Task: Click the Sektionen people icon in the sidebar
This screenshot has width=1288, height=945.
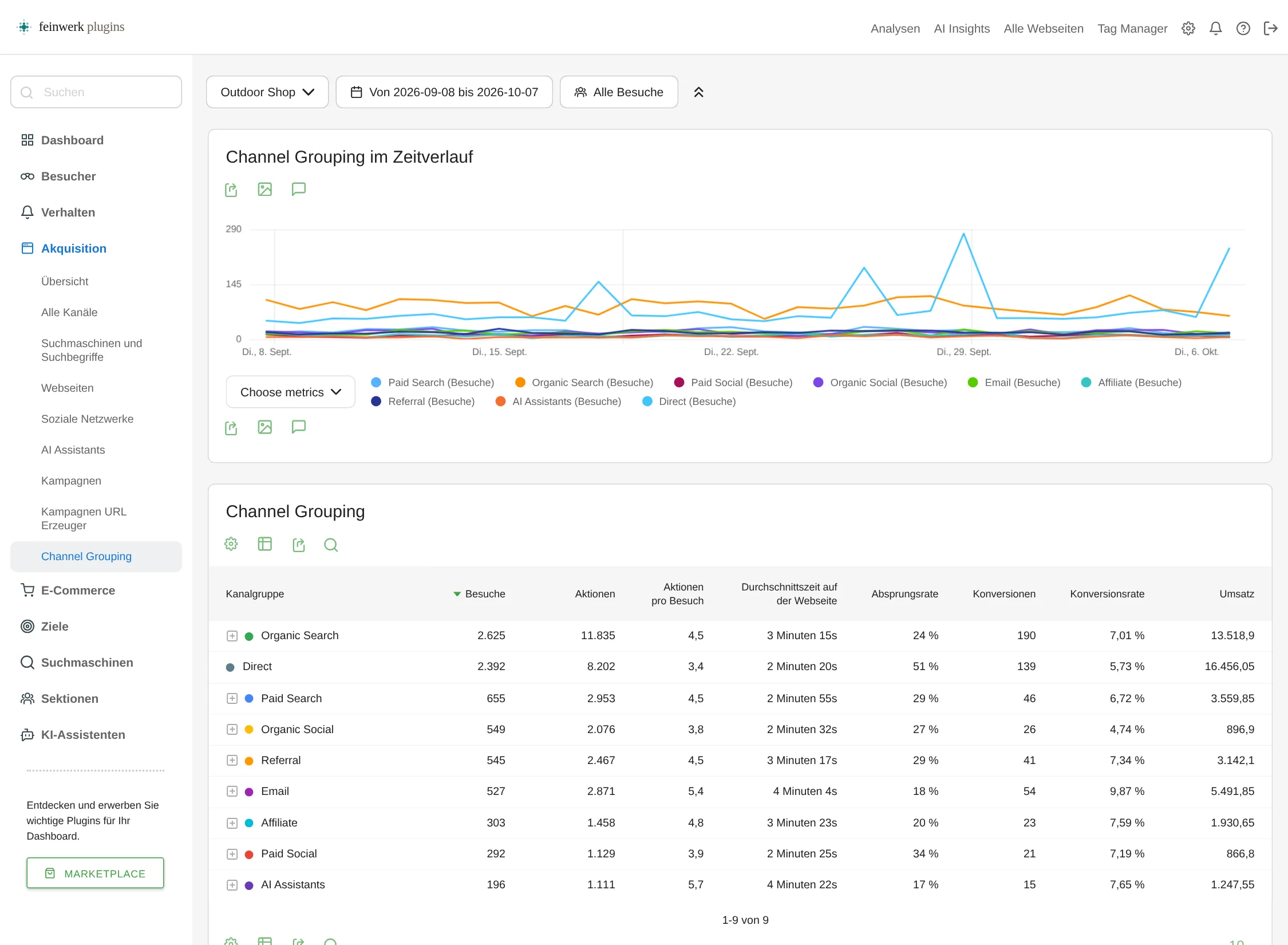Action: [x=27, y=699]
